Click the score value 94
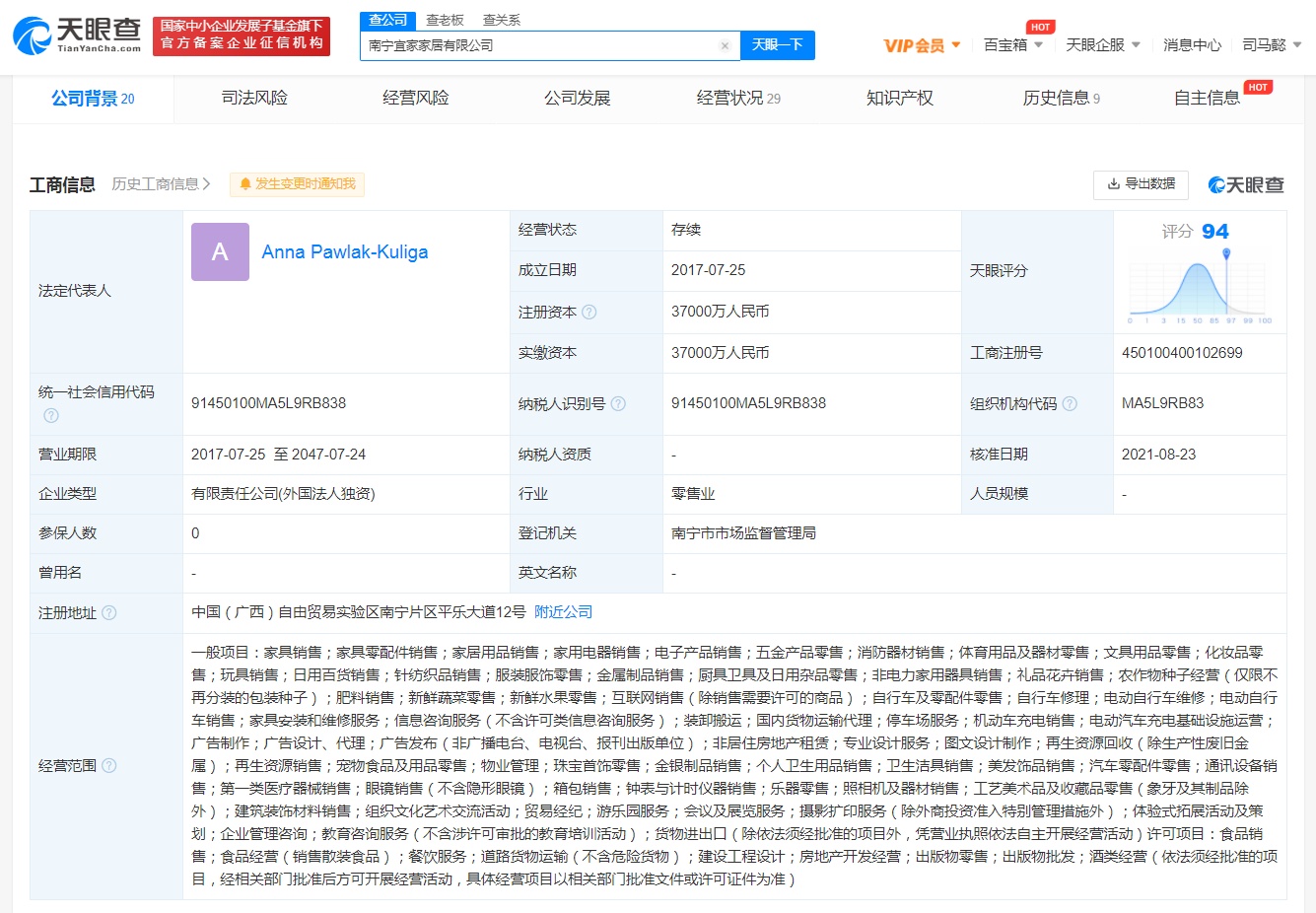1316x913 pixels. tap(1214, 232)
